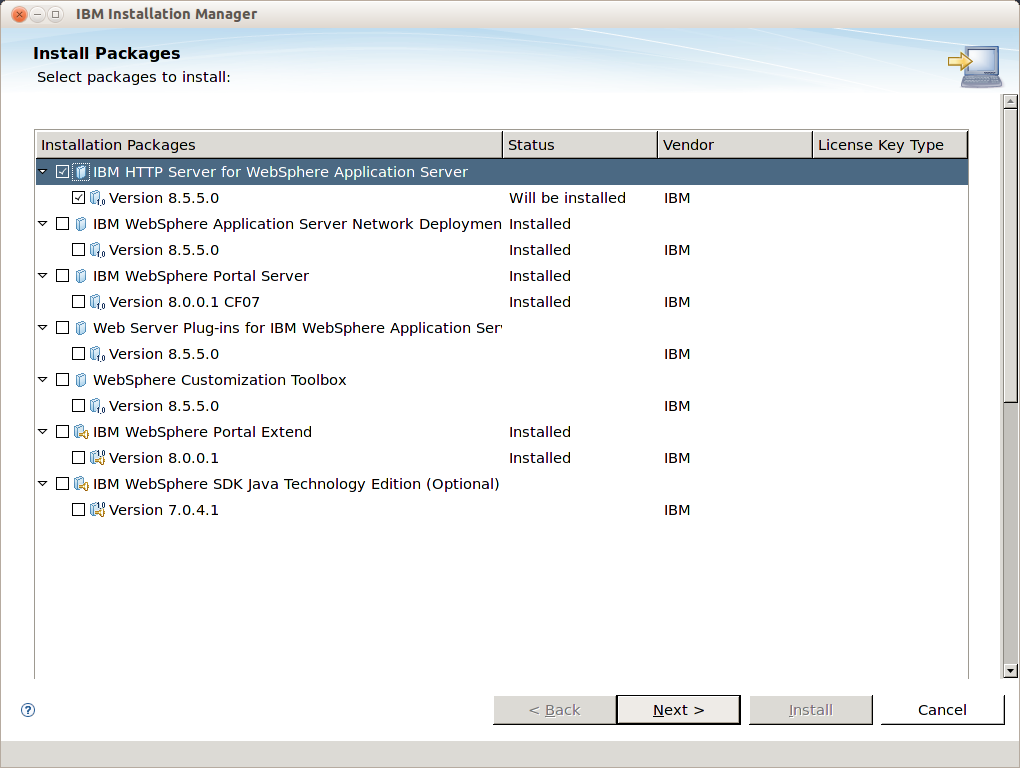
Task: Select the IBM WebSphere Portal Server row text
Action: coord(200,276)
